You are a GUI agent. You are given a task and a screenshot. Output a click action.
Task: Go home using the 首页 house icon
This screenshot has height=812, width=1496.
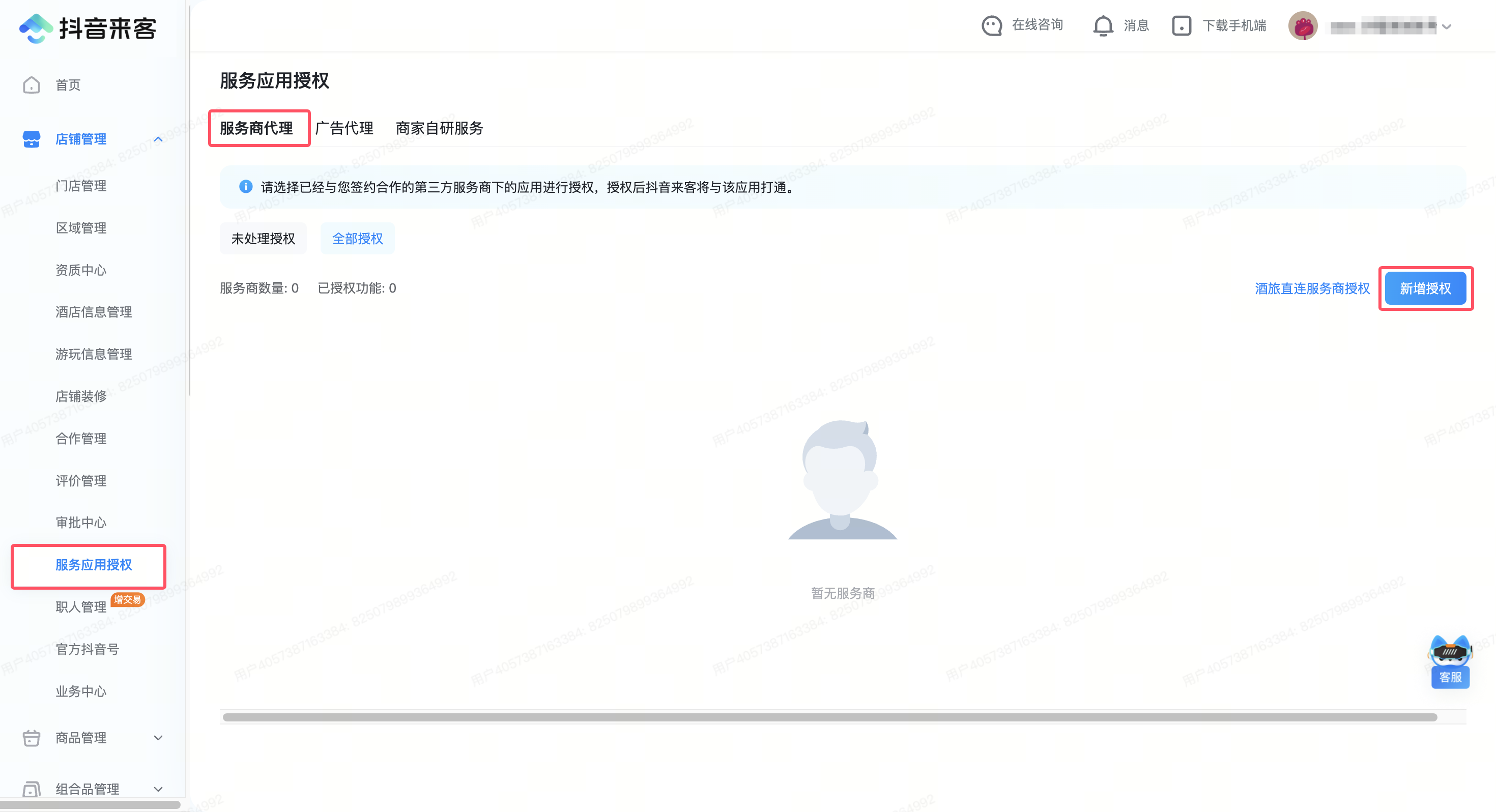[x=32, y=85]
